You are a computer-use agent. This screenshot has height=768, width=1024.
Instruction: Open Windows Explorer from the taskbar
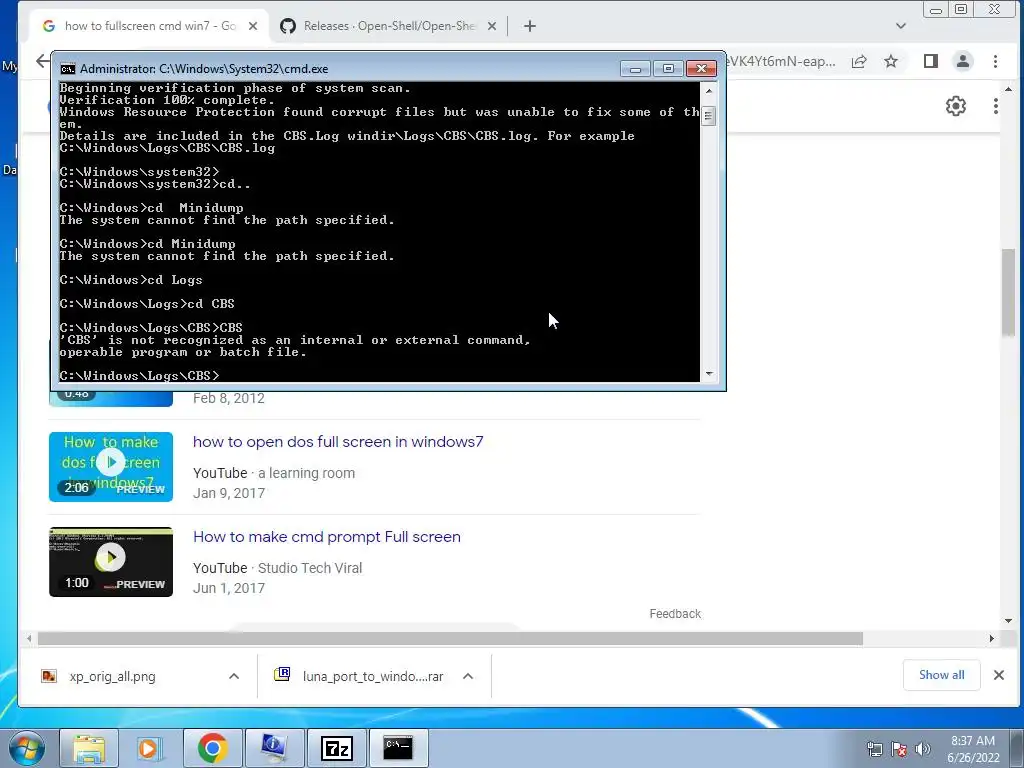point(89,748)
